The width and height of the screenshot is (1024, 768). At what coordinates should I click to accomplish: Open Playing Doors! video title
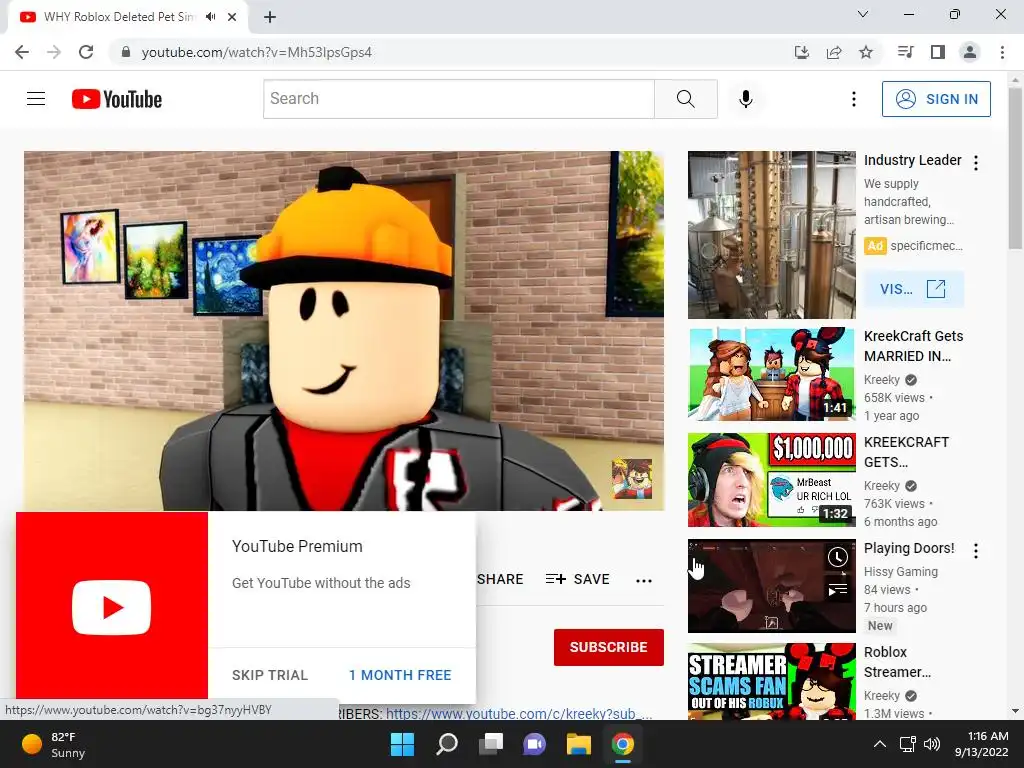point(909,549)
